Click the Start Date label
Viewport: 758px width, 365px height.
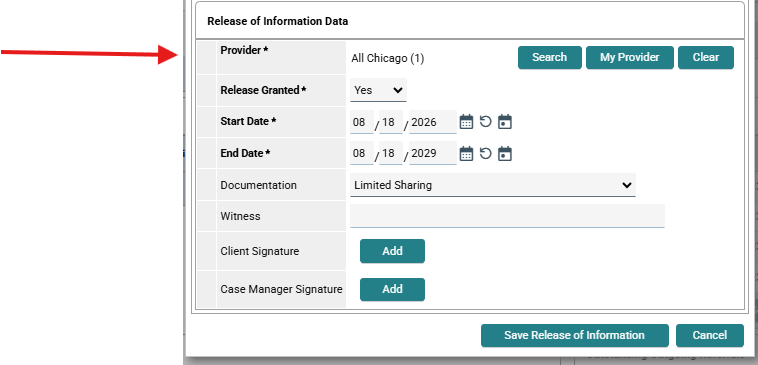(x=248, y=121)
